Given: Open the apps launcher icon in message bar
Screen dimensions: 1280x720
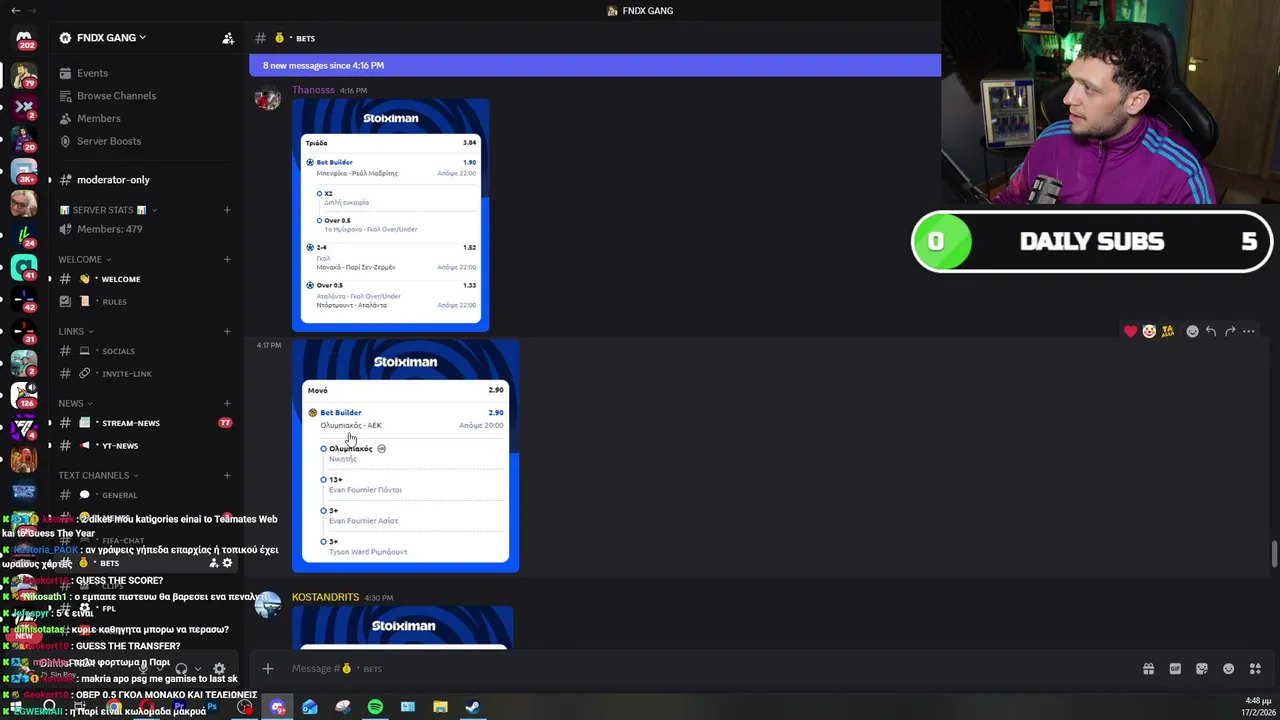Looking at the screenshot, I should [1255, 669].
